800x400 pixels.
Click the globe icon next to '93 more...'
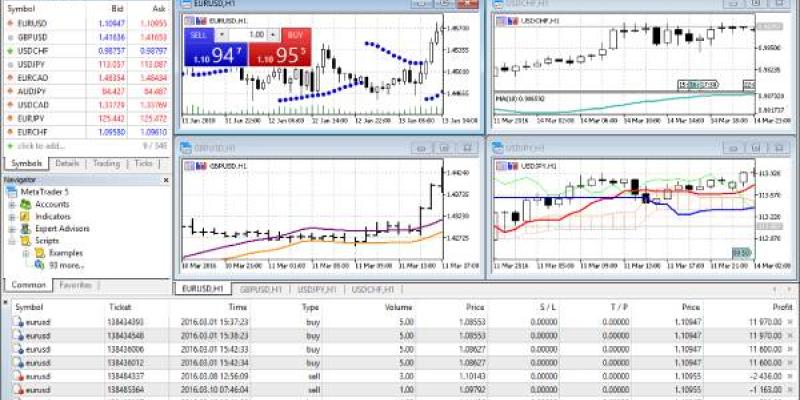click(40, 265)
